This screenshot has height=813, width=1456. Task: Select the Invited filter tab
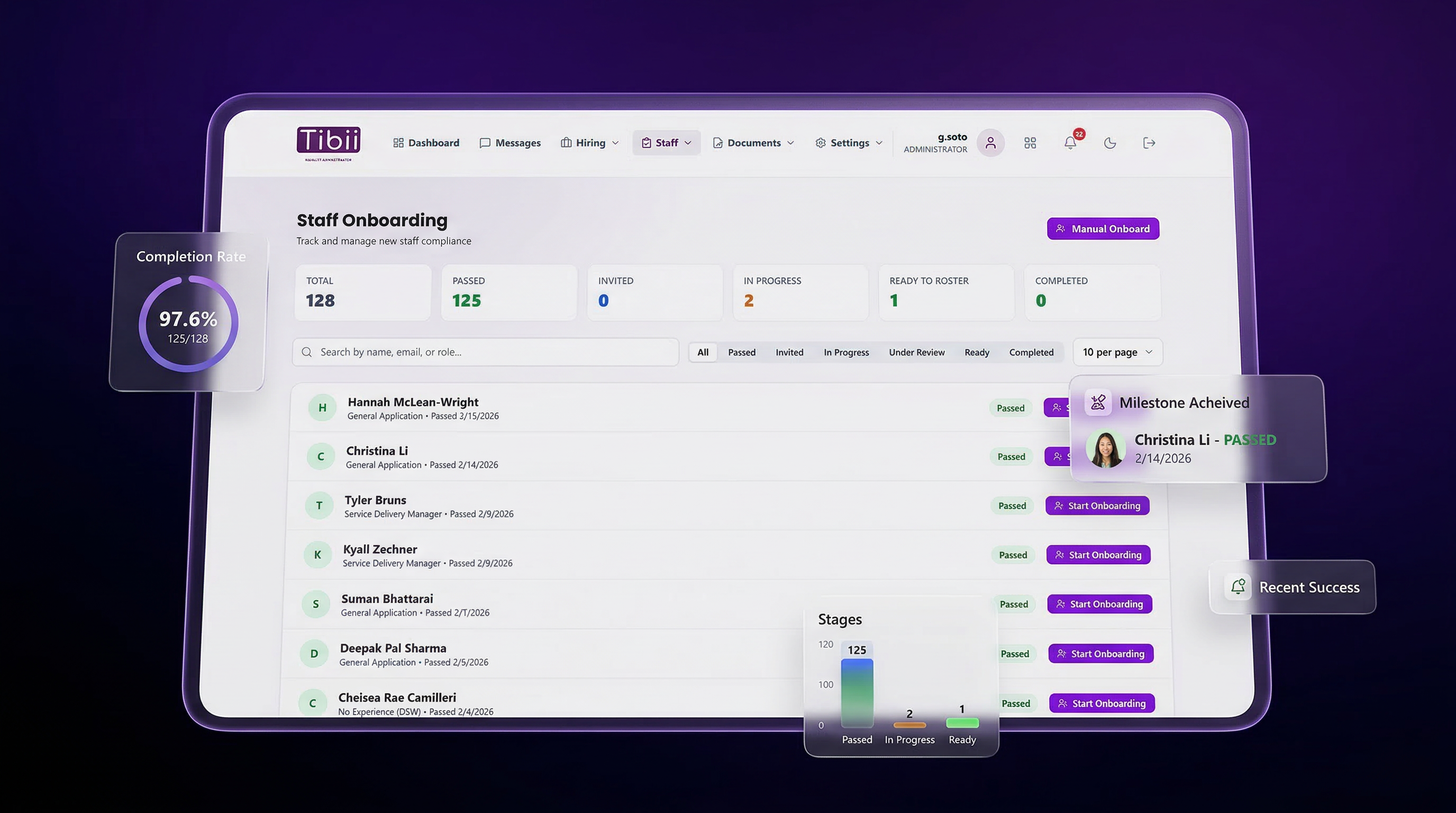[789, 352]
